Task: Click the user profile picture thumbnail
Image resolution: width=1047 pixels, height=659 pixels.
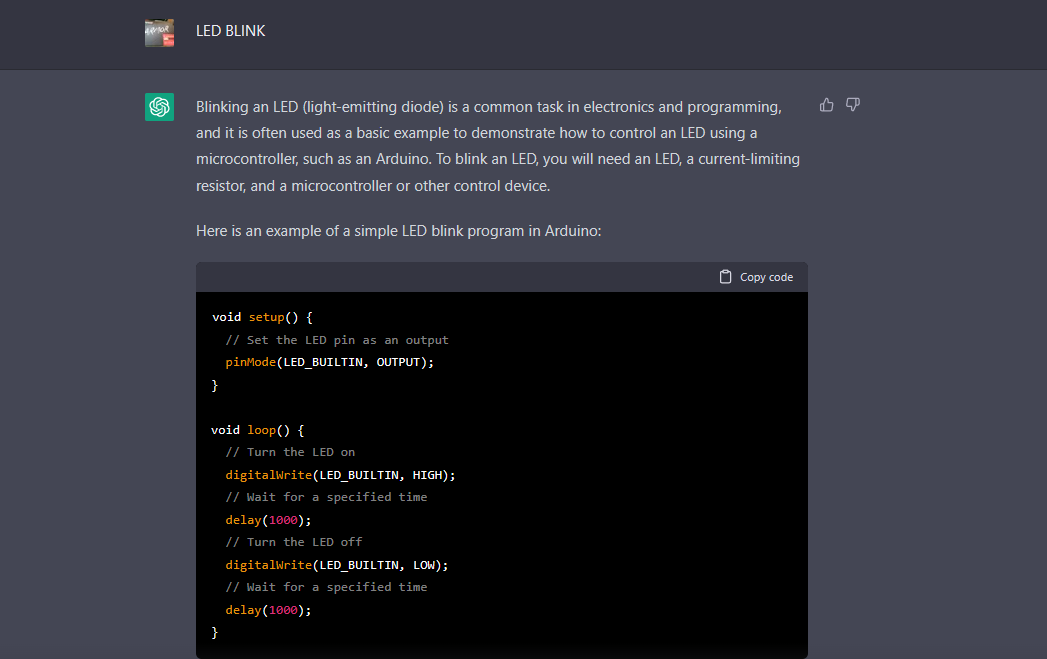Action: (x=159, y=32)
